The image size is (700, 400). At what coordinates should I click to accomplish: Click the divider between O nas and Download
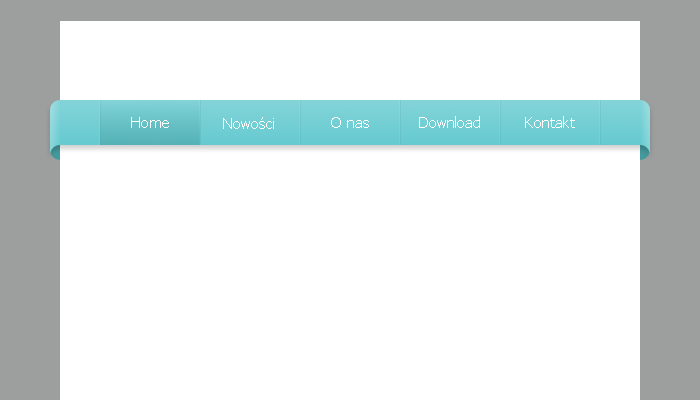coord(400,123)
